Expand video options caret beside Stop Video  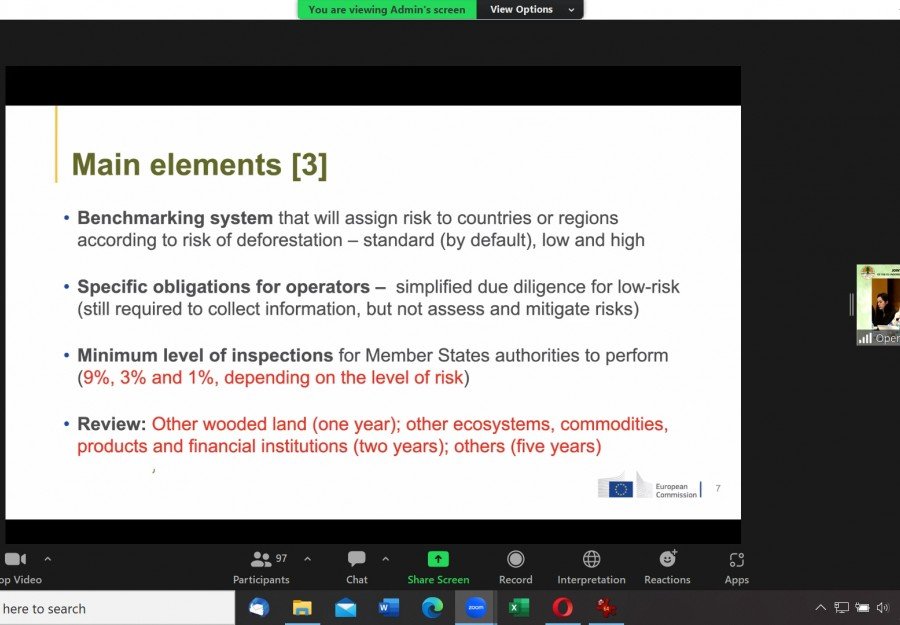pos(48,559)
